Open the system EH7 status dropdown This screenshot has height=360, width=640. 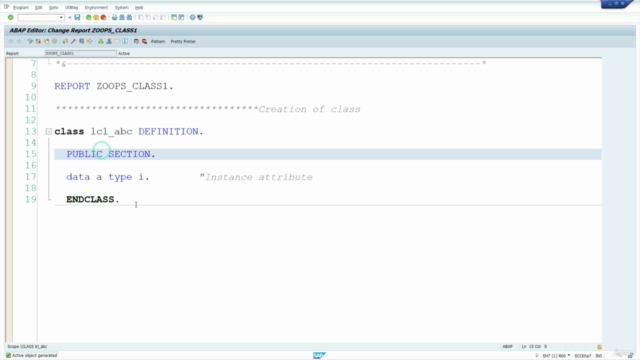click(x=569, y=356)
